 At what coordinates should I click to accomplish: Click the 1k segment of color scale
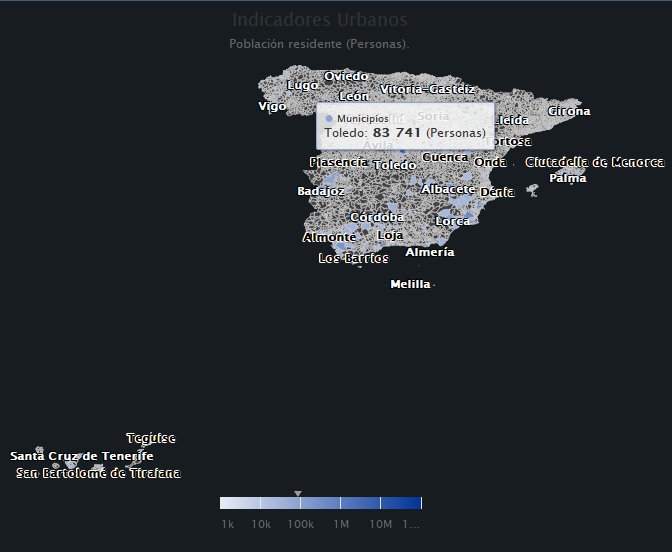tap(240, 503)
